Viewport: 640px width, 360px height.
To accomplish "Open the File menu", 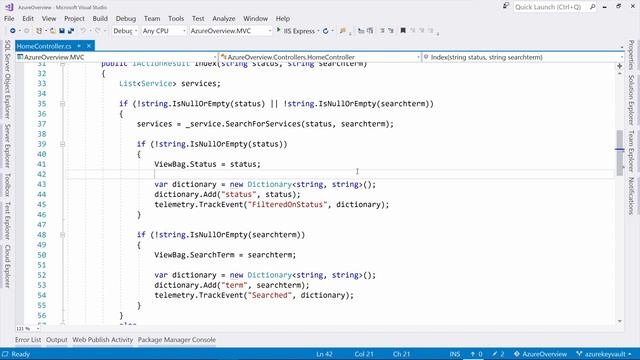I will (x=9, y=18).
